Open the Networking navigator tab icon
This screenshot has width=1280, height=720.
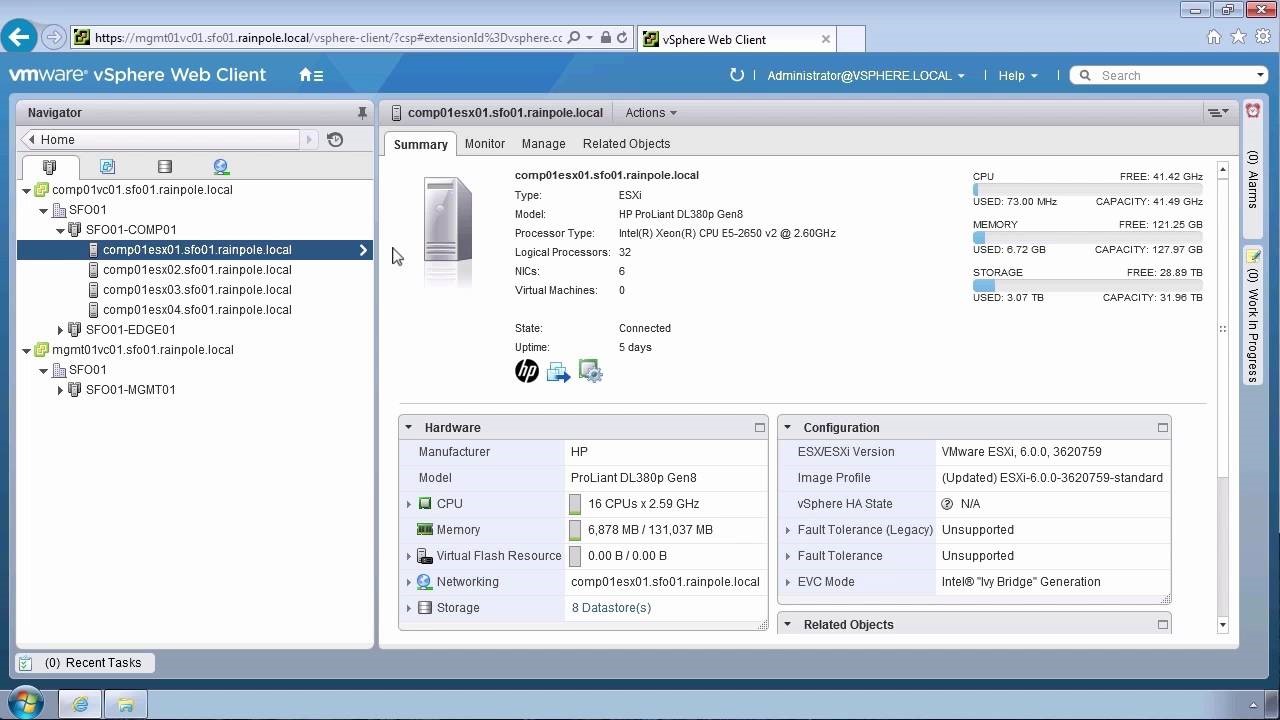pos(221,167)
